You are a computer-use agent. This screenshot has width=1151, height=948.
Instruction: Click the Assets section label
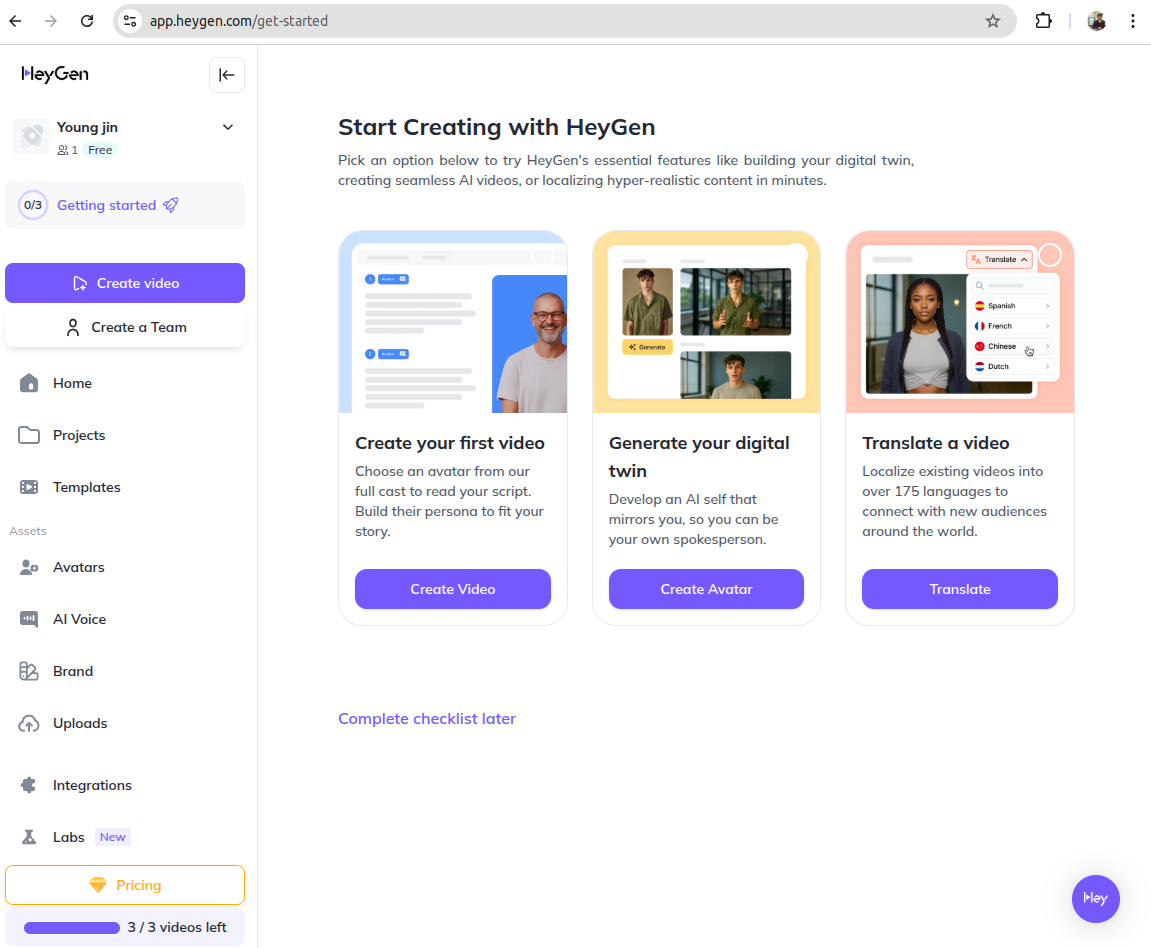coord(28,531)
